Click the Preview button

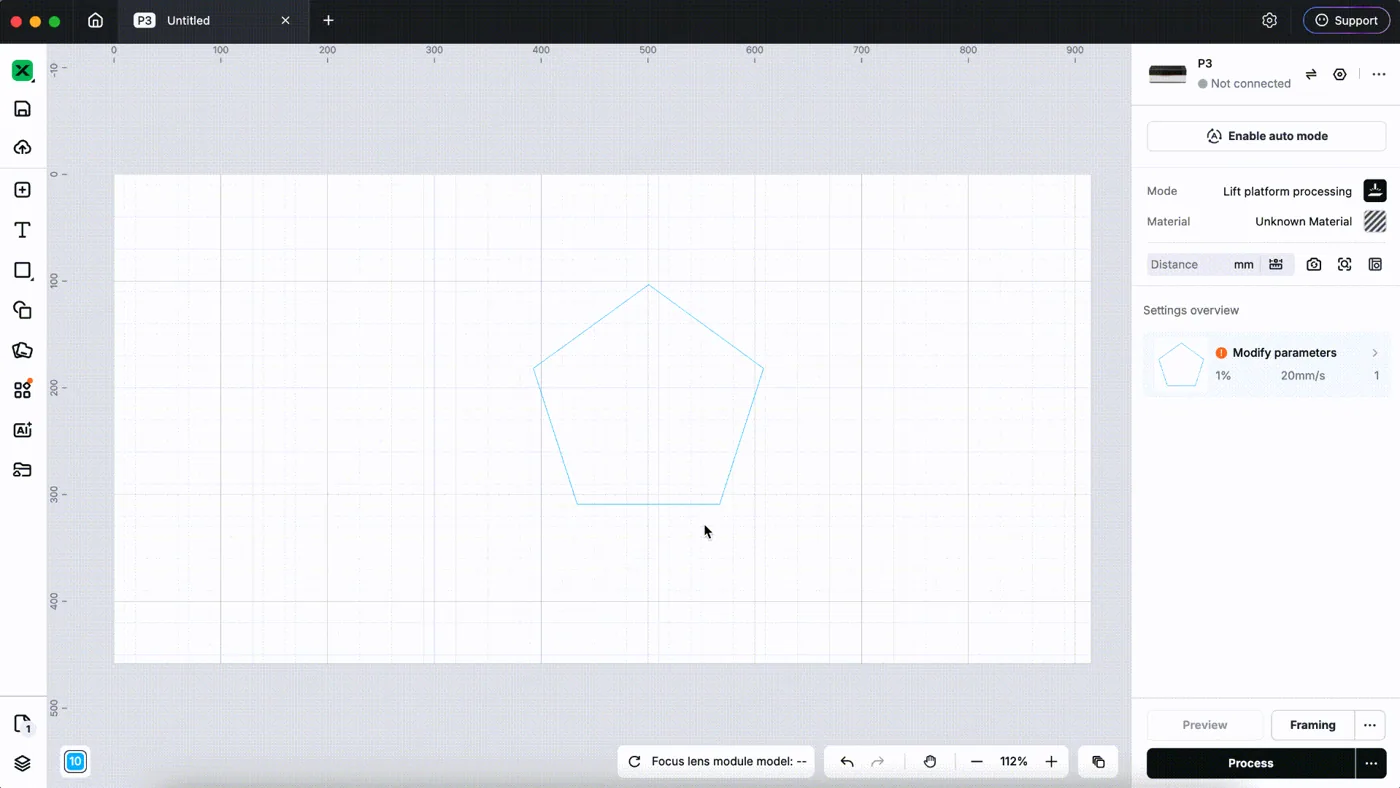coord(1205,725)
